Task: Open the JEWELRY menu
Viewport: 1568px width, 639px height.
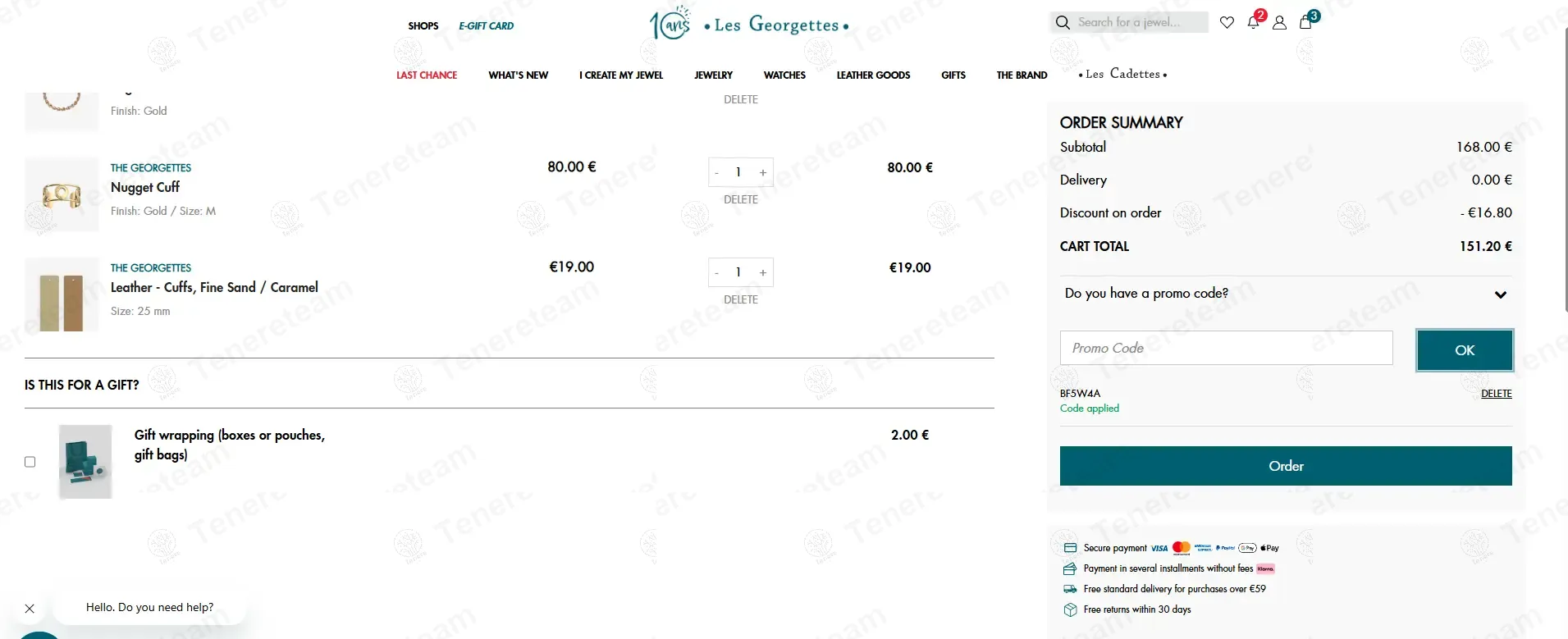Action: click(714, 75)
